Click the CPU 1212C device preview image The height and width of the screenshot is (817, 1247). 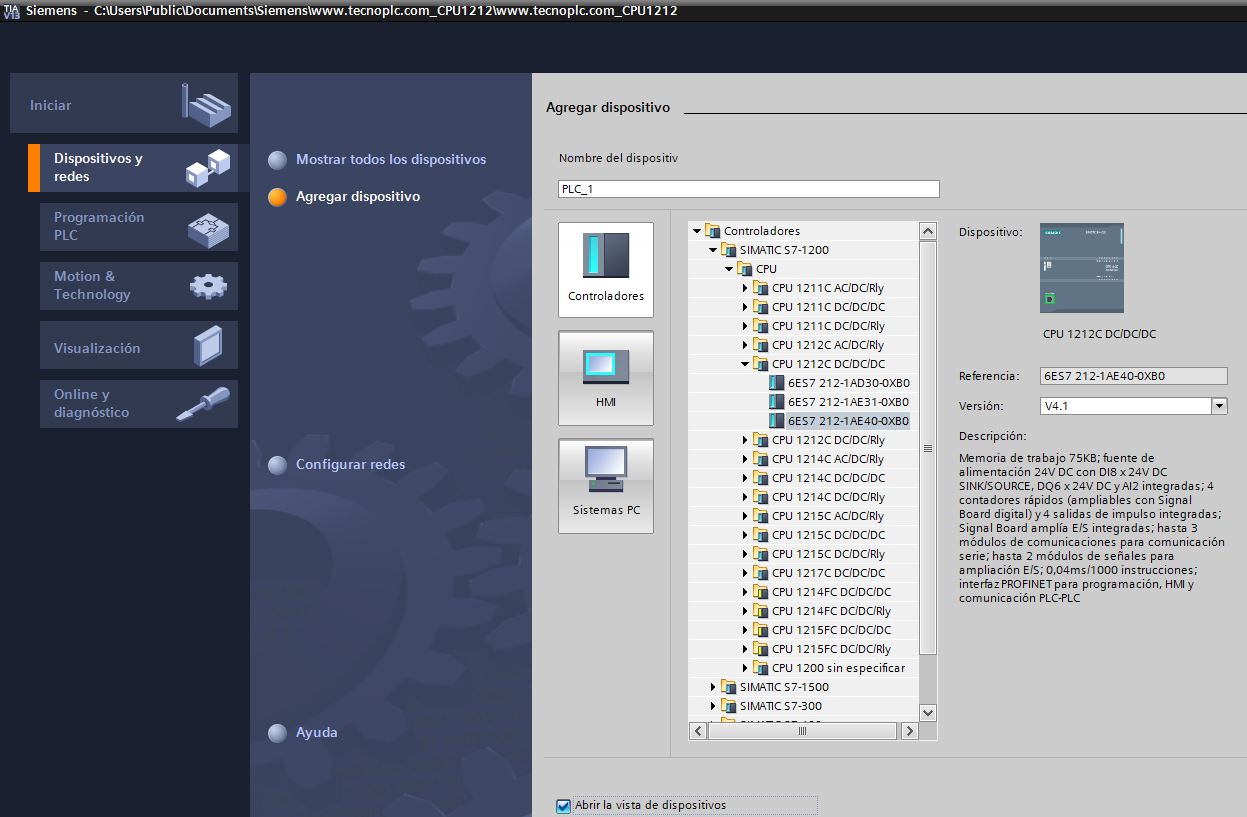1081,268
